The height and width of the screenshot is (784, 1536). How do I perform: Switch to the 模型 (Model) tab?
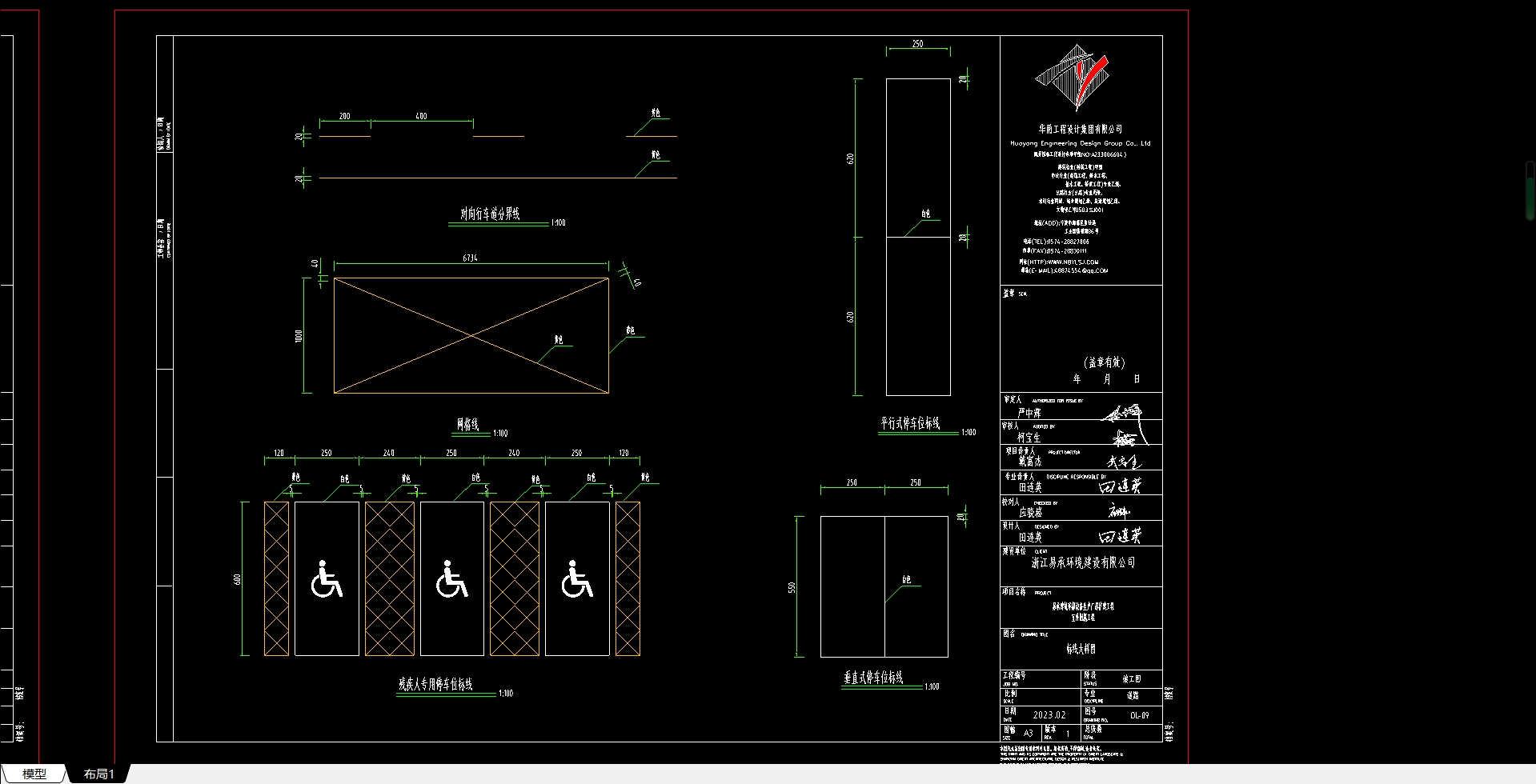click(x=34, y=774)
